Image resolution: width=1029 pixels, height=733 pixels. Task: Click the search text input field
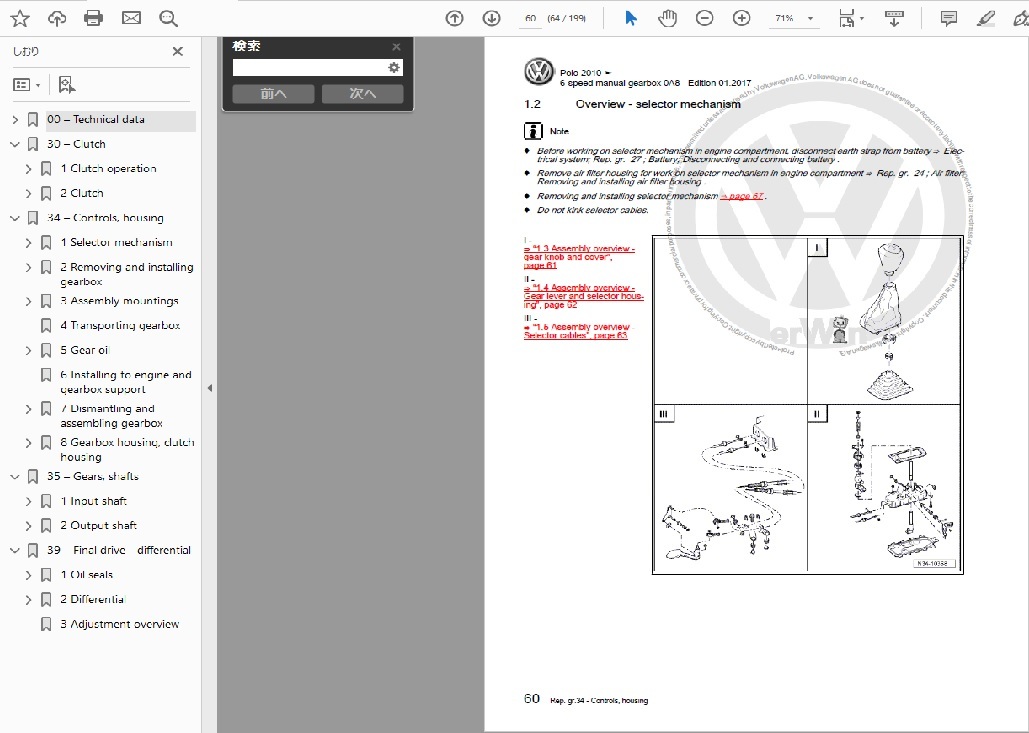tap(309, 68)
